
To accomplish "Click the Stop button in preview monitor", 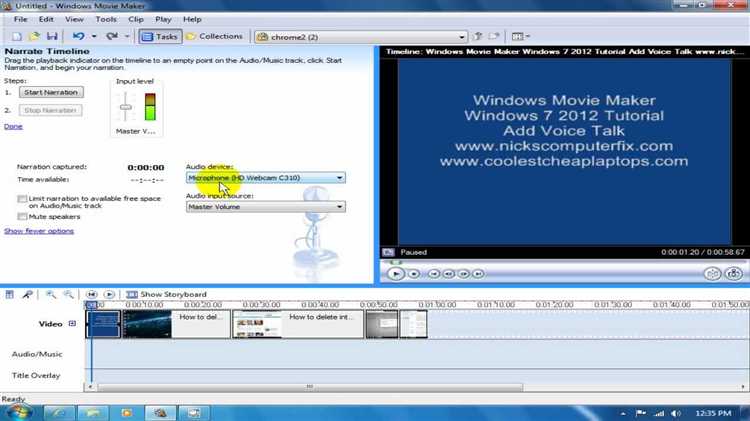I will click(x=414, y=274).
